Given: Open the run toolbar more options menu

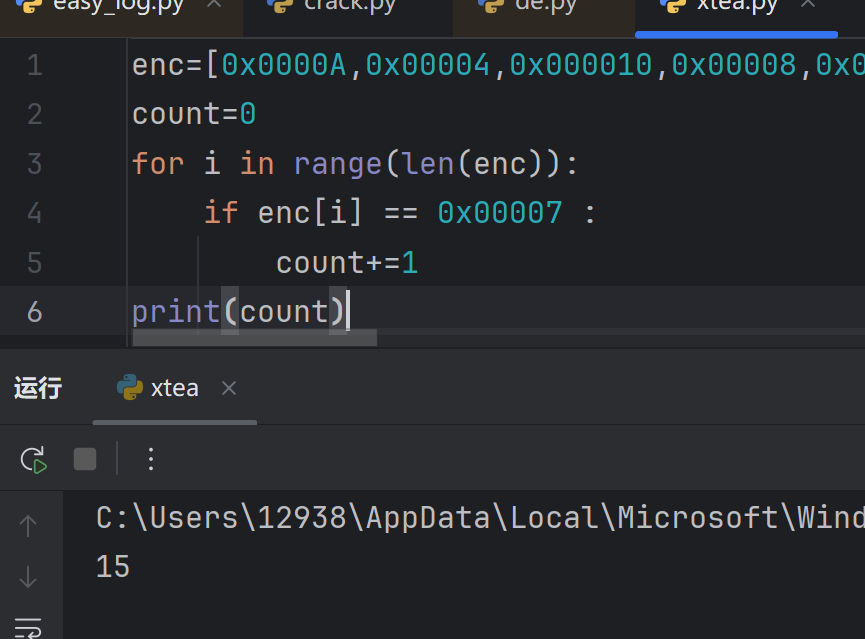Looking at the screenshot, I should pos(151,459).
